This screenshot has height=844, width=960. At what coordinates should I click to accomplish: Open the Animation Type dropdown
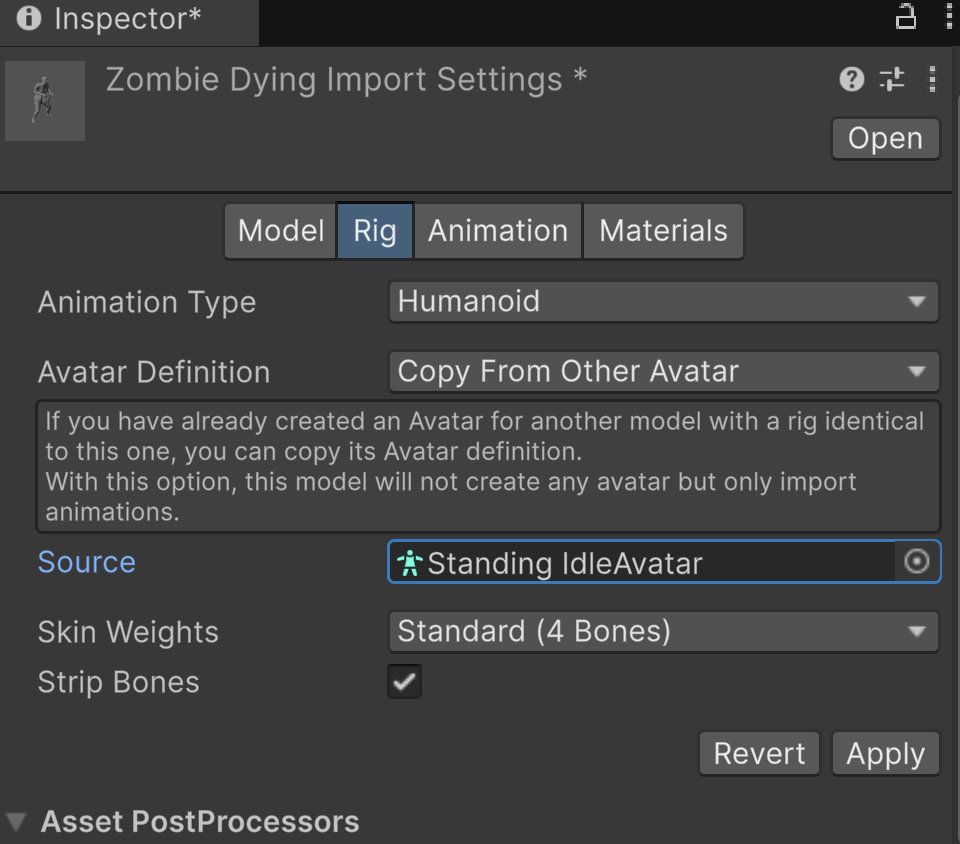664,302
